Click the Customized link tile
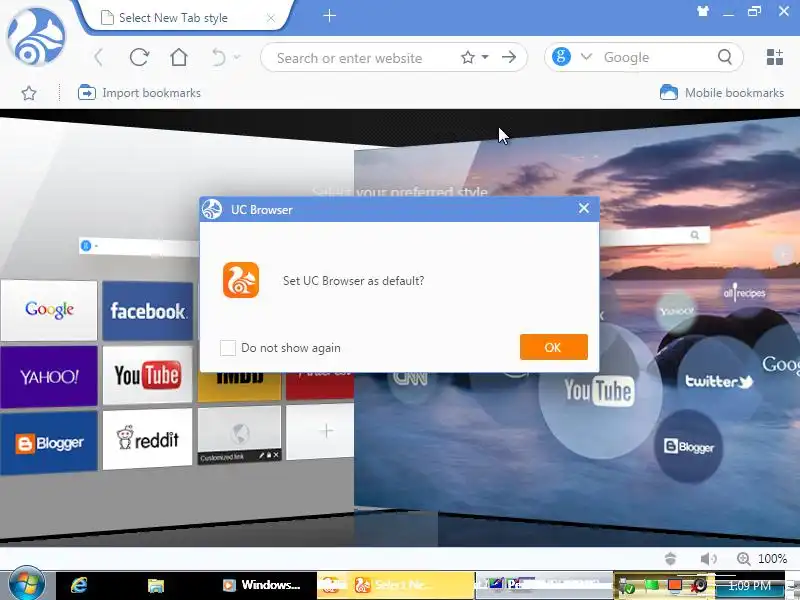The image size is (800, 600). 239,436
